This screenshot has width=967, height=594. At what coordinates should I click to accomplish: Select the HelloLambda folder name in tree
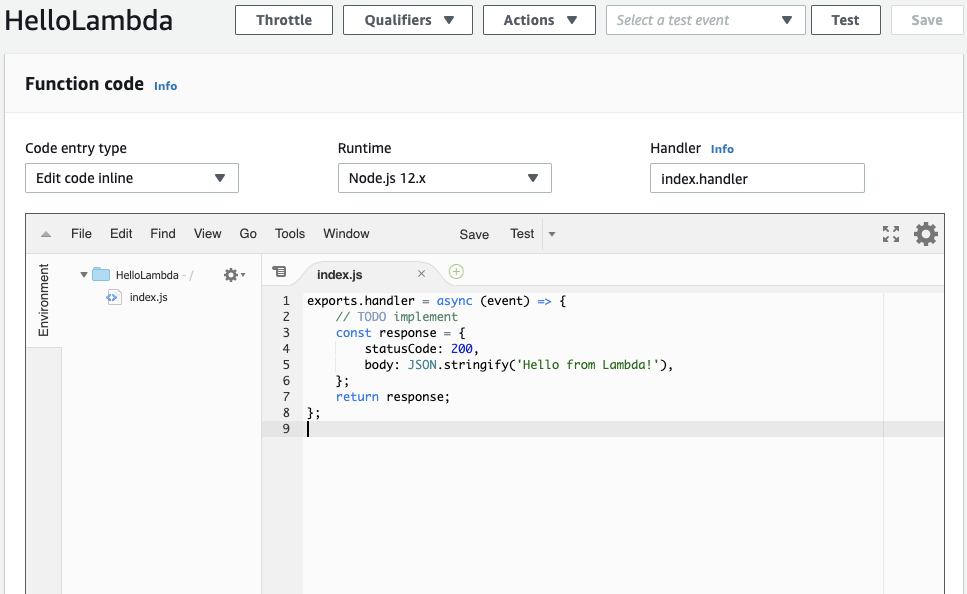pos(147,275)
